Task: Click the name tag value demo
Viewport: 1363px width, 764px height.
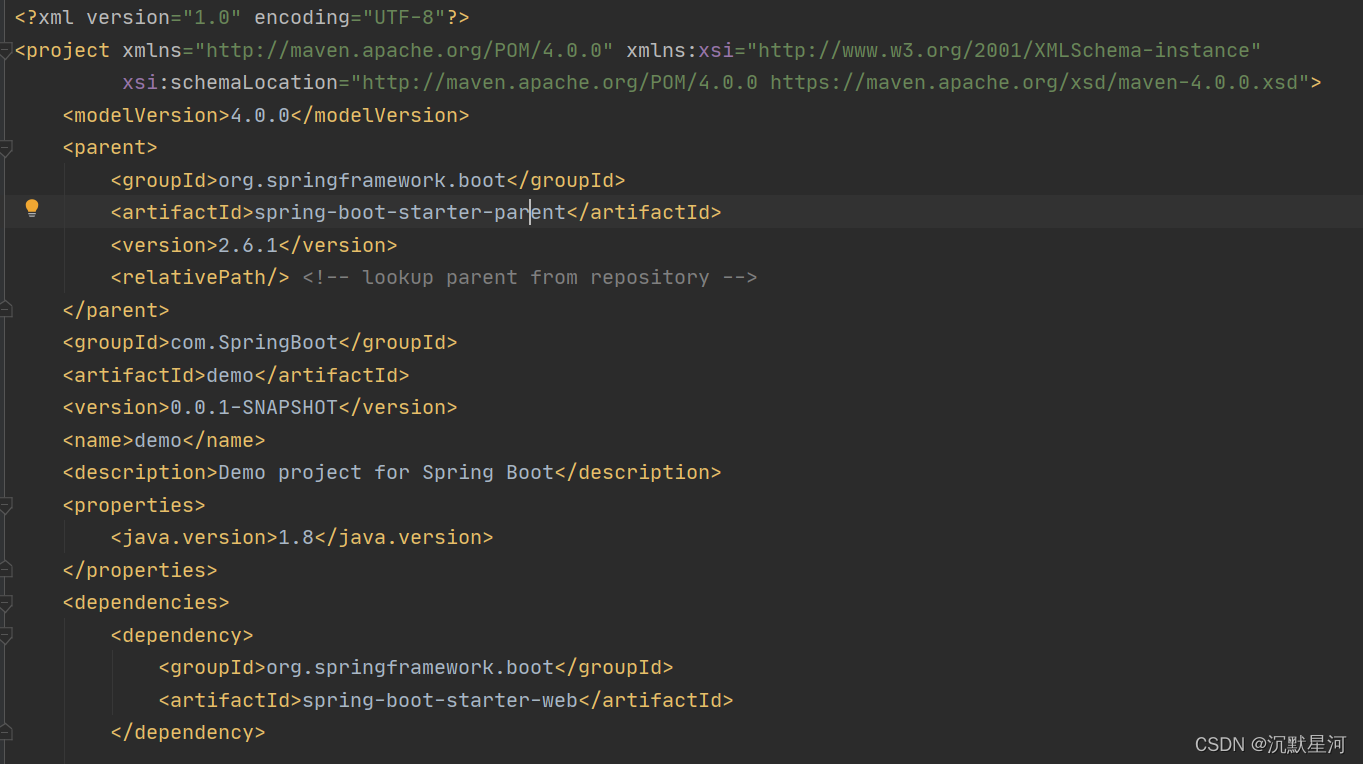Action: pyautogui.click(x=158, y=440)
